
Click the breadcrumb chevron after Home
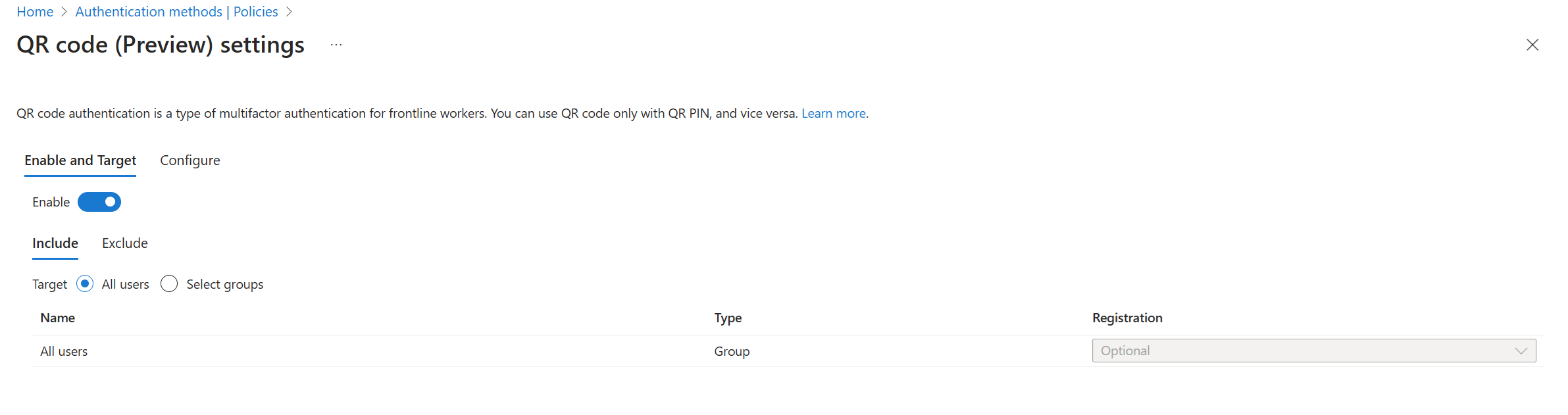[64, 11]
